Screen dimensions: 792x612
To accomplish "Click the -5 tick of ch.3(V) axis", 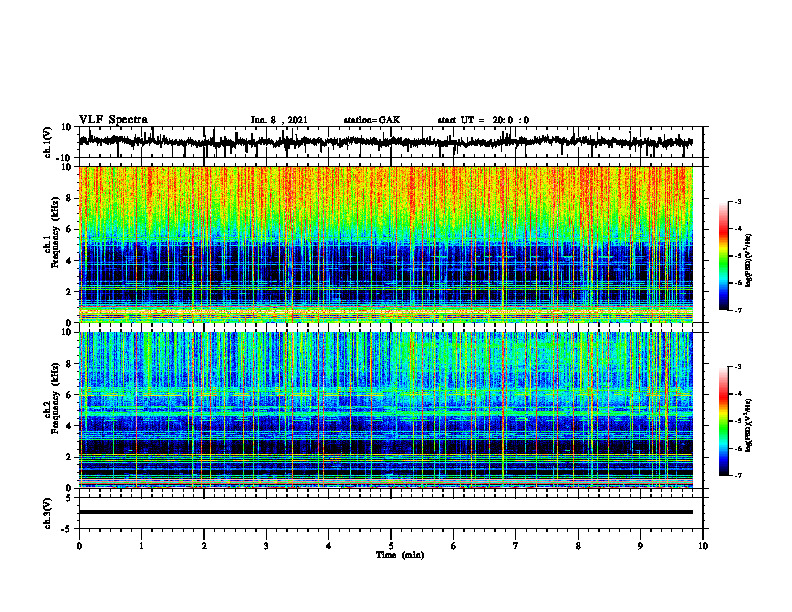I will pos(67,529).
